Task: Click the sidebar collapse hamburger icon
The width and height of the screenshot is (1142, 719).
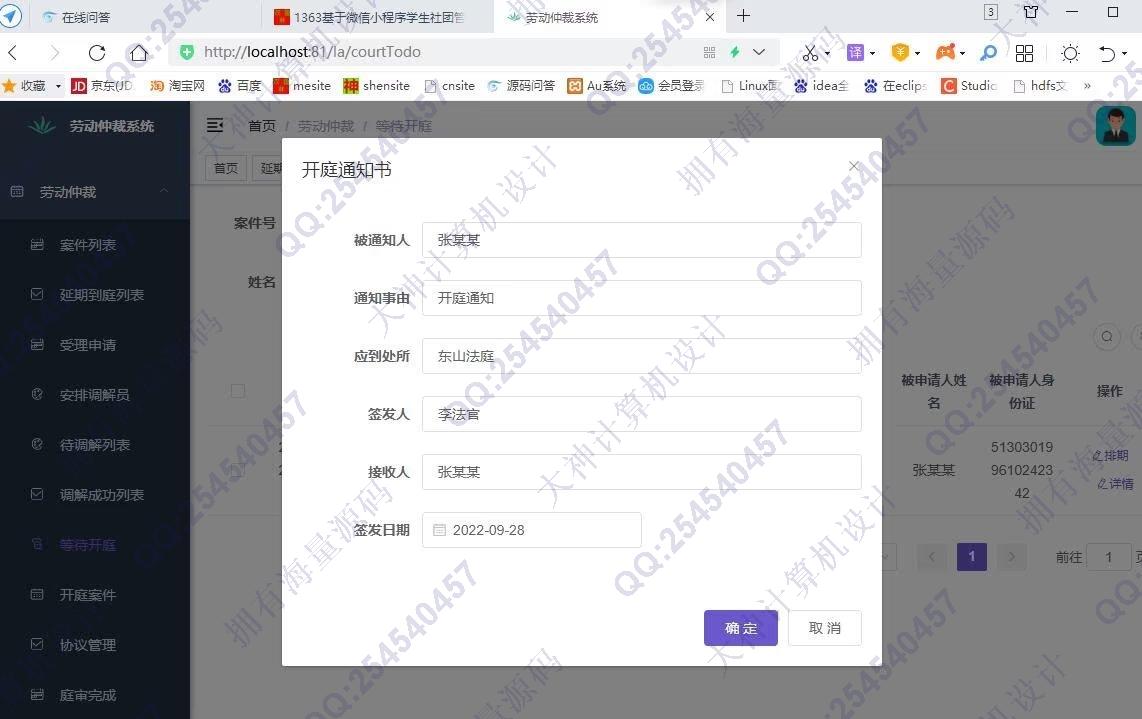Action: (215, 125)
